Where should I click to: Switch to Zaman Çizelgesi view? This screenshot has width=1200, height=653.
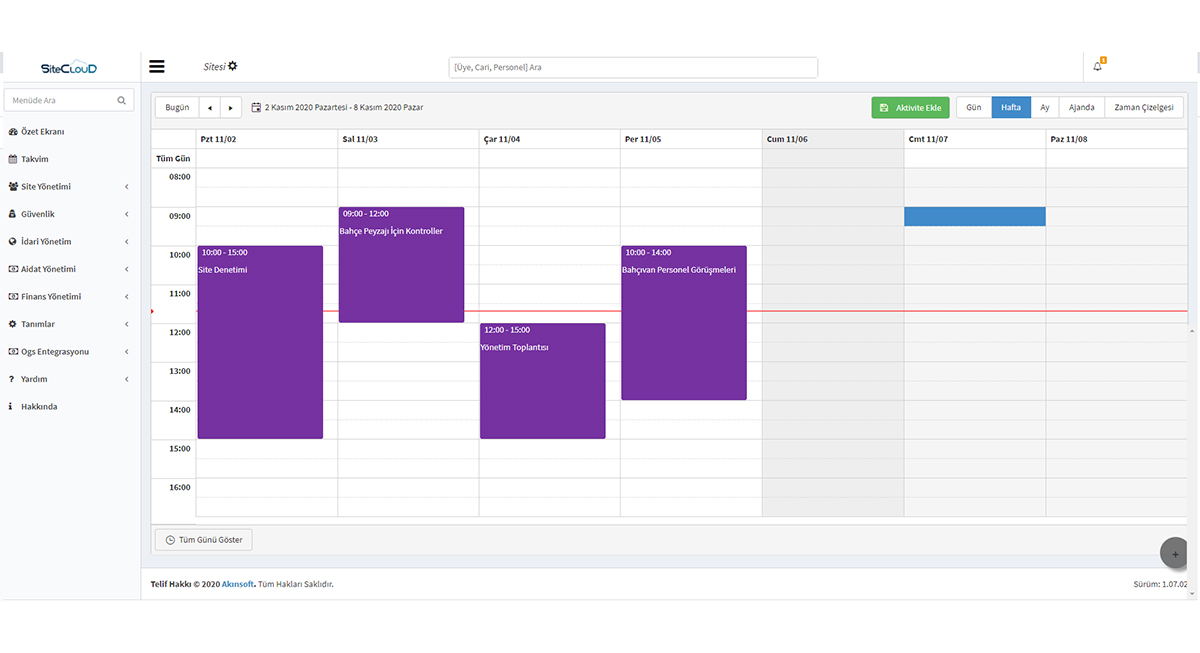click(1144, 107)
